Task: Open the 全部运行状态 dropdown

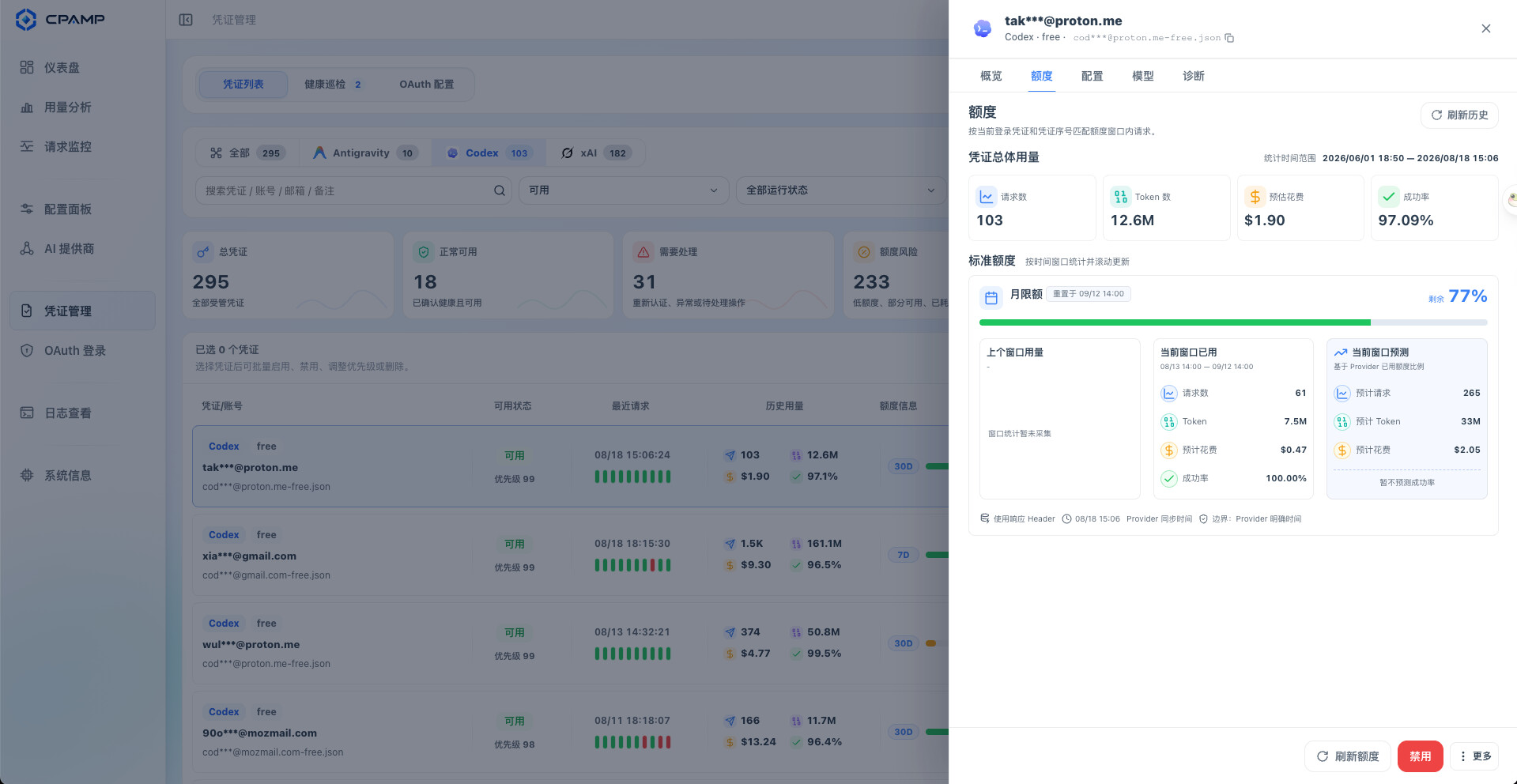Action: click(x=841, y=190)
